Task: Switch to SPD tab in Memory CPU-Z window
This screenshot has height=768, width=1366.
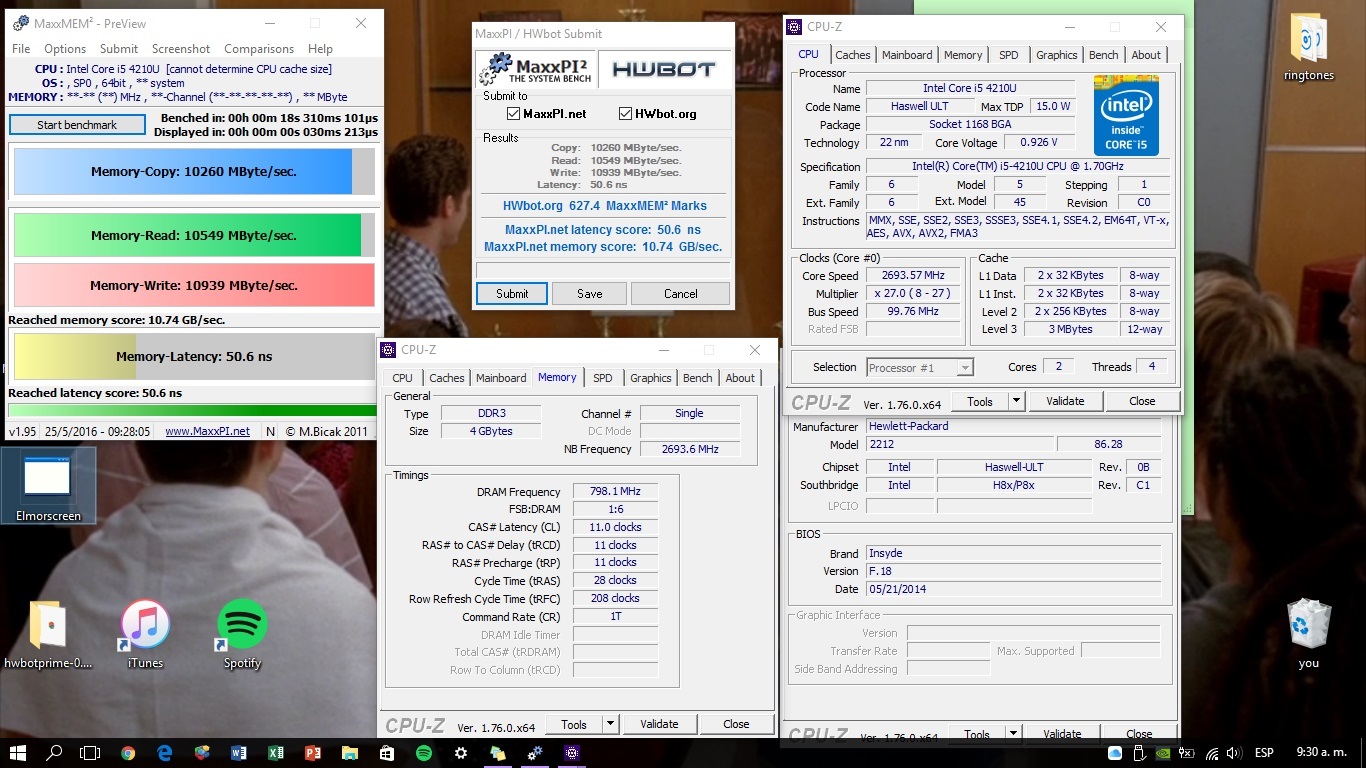Action: tap(602, 378)
